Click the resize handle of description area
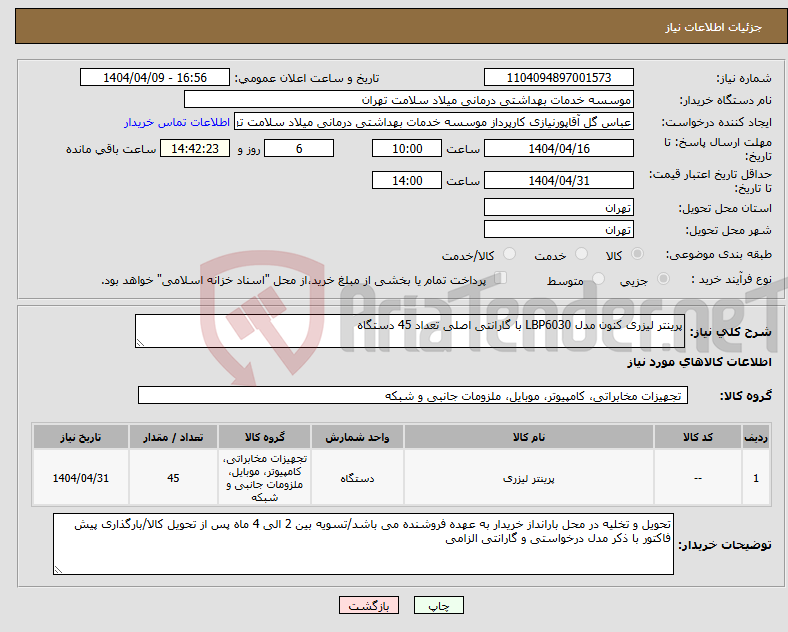 [x=140, y=343]
